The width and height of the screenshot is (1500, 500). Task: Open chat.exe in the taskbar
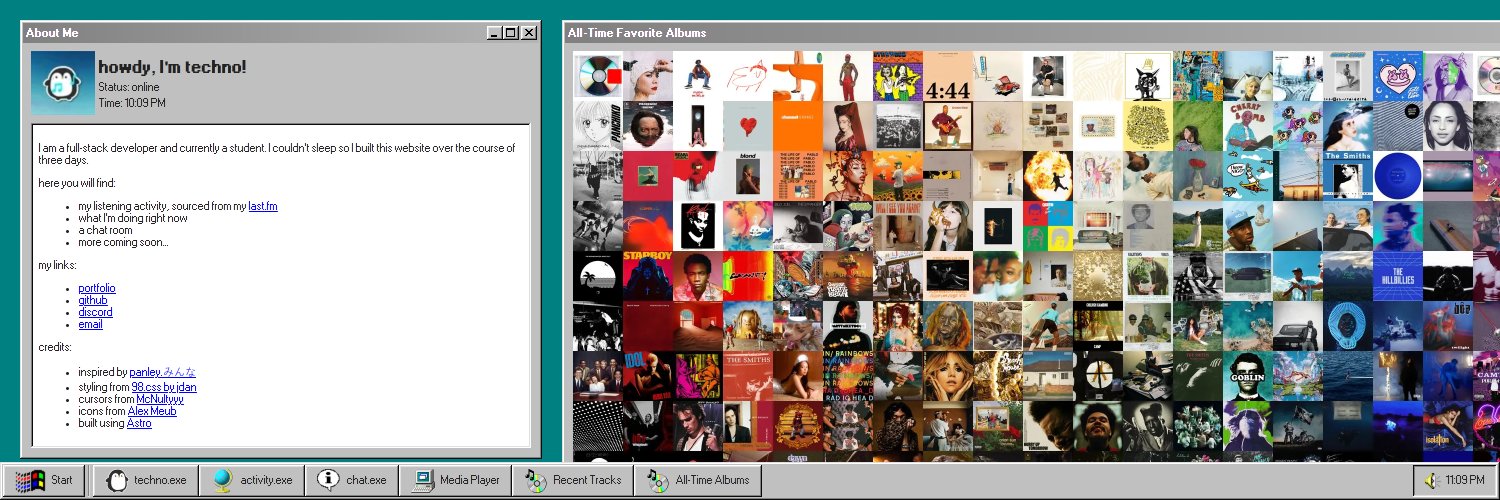pyautogui.click(x=352, y=480)
